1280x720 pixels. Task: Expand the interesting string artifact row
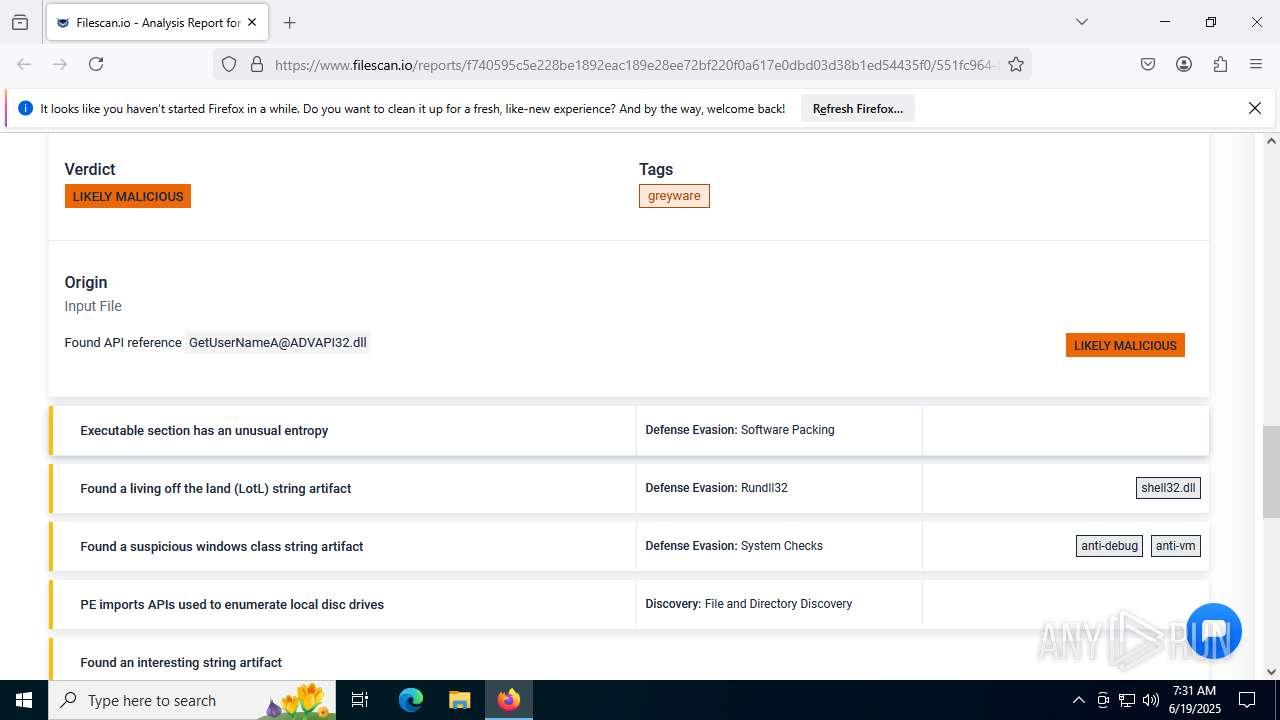click(629, 660)
